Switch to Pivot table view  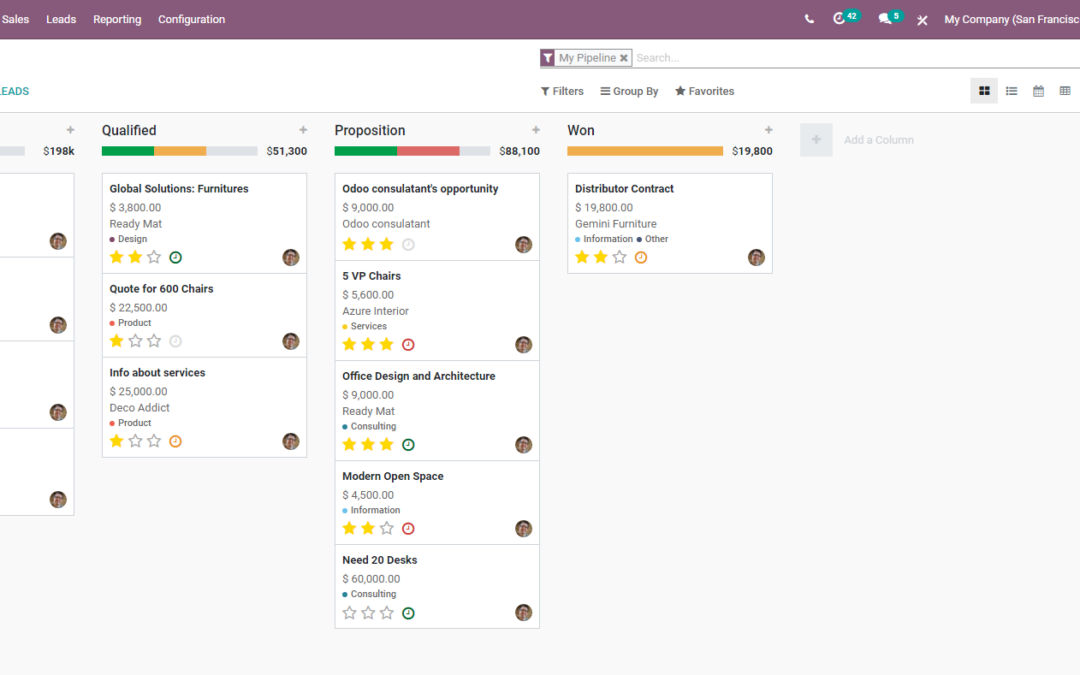(1065, 91)
